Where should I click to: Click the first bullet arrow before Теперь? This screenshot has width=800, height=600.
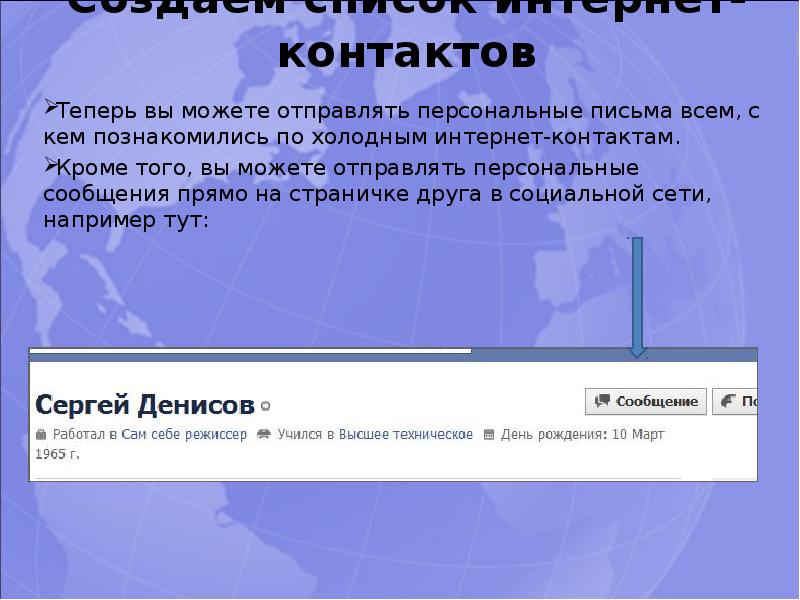[49, 108]
